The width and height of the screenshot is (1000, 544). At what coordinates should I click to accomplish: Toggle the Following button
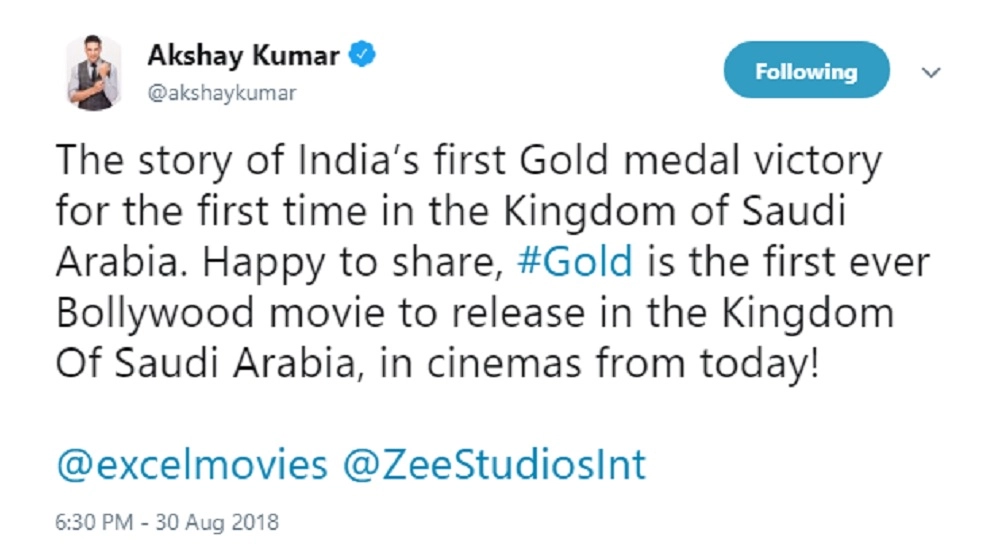tap(806, 72)
